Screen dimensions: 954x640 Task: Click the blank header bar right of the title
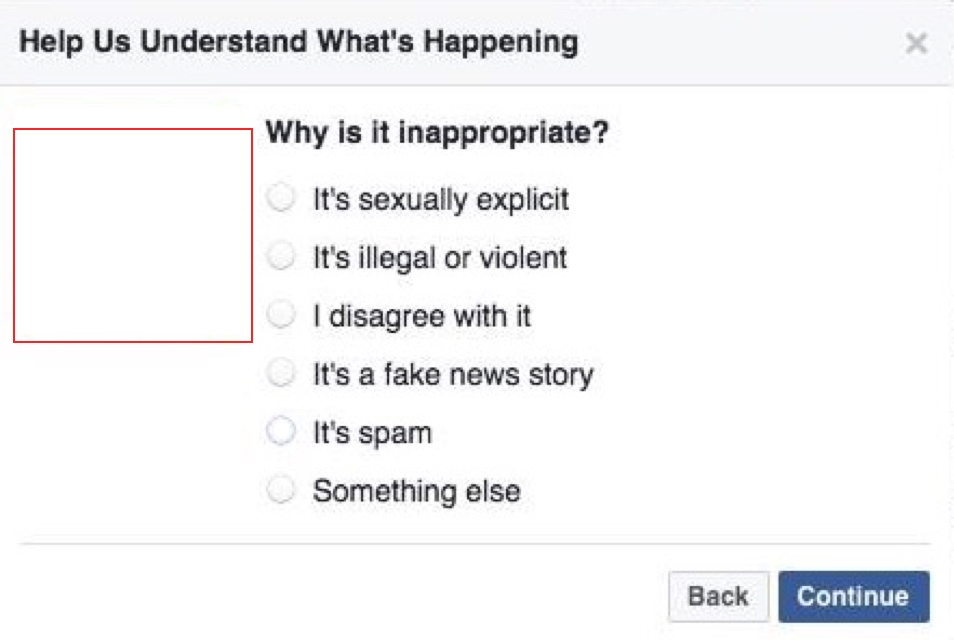tap(739, 43)
